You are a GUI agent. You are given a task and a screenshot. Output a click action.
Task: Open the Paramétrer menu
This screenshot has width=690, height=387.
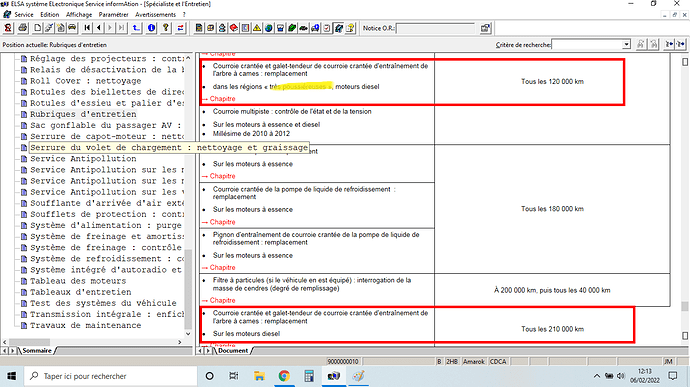tap(113, 15)
